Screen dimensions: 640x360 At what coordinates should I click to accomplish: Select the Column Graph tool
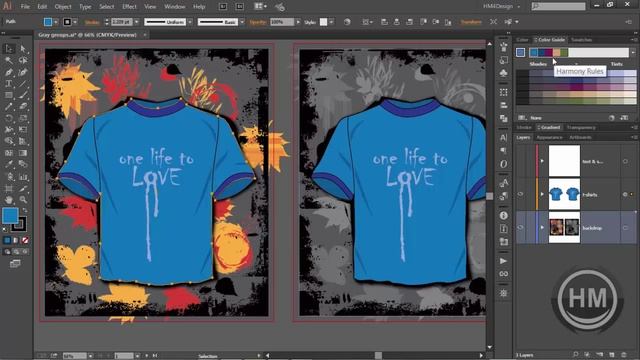tap(23, 177)
